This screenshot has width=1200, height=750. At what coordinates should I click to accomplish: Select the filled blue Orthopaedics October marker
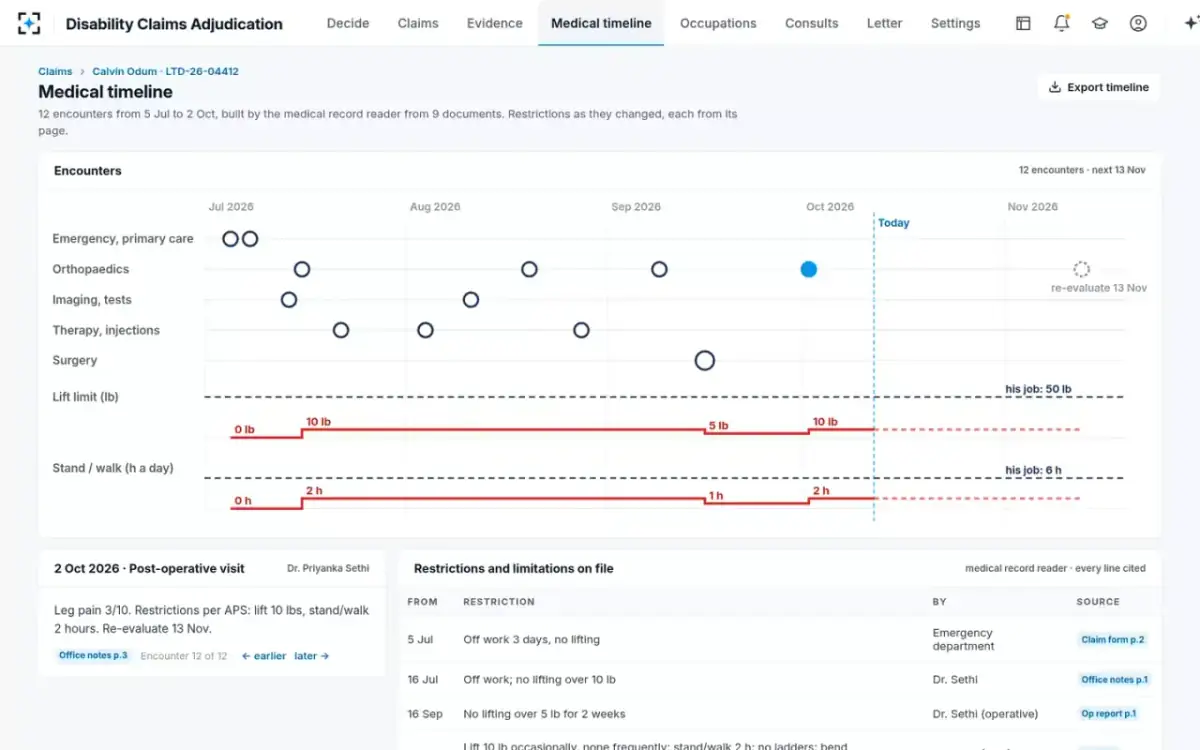[x=809, y=269]
